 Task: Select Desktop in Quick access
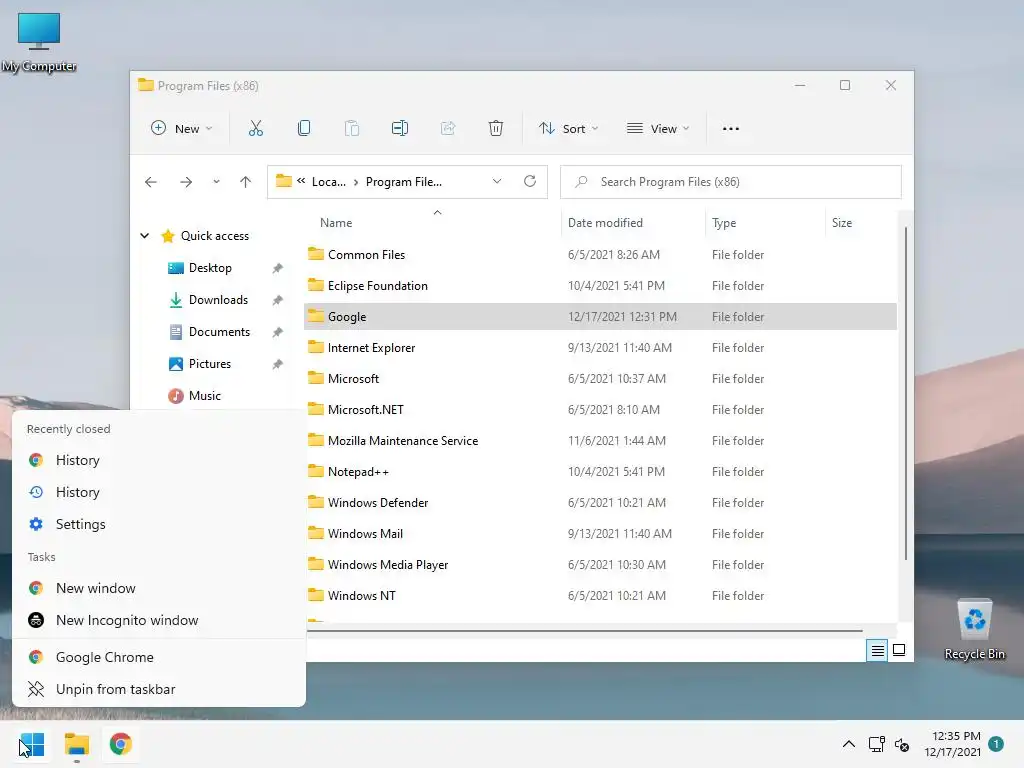[210, 268]
